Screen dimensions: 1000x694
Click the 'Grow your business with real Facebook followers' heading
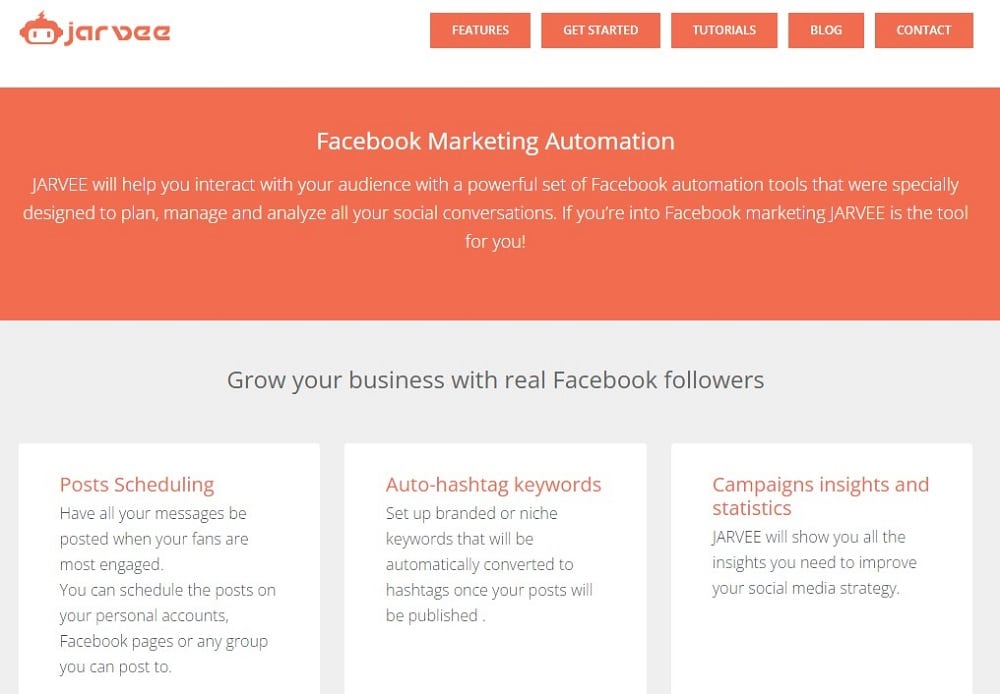click(496, 380)
